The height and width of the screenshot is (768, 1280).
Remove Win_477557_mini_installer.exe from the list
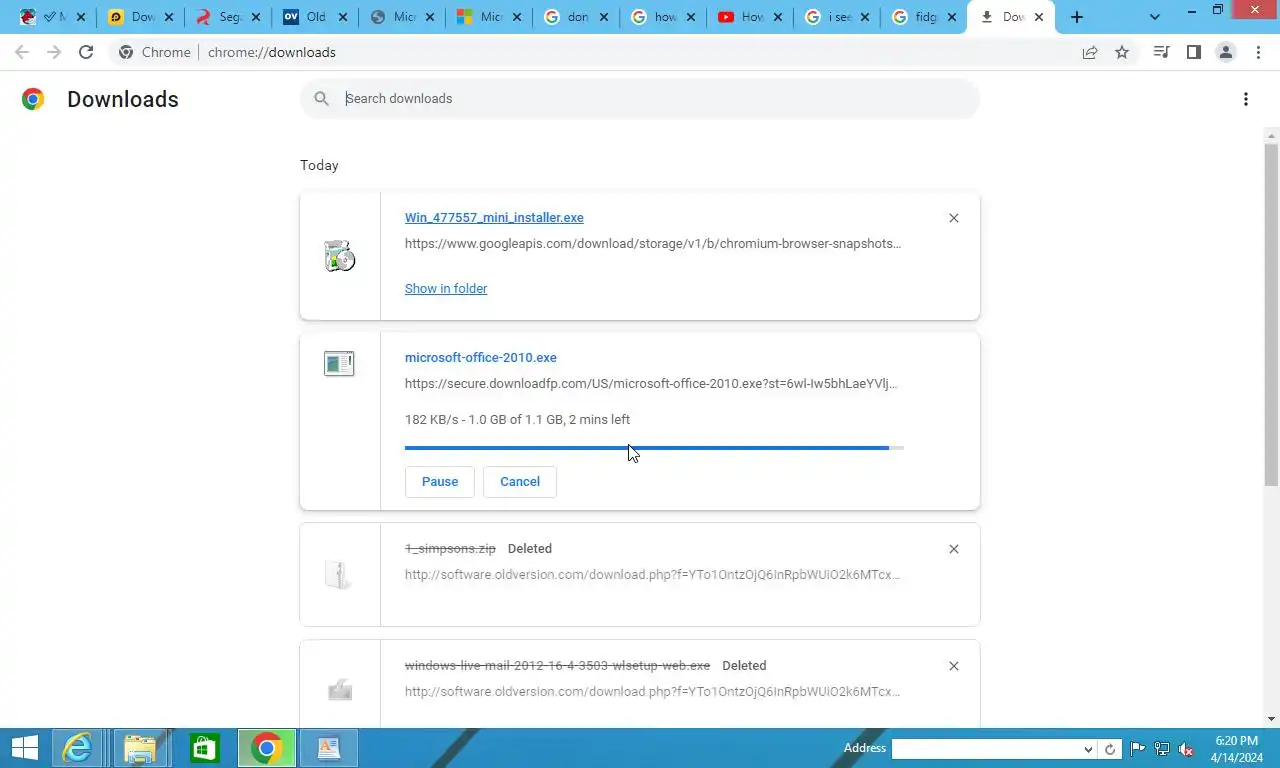(953, 218)
